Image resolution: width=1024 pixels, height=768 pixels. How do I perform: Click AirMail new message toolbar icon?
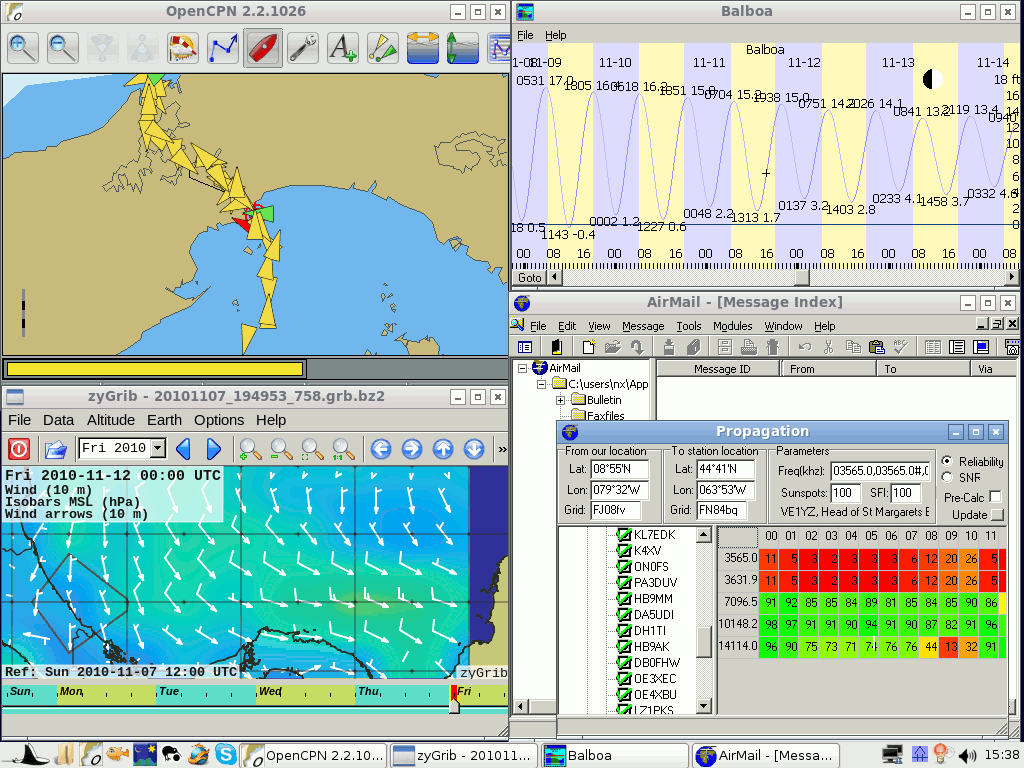[589, 347]
